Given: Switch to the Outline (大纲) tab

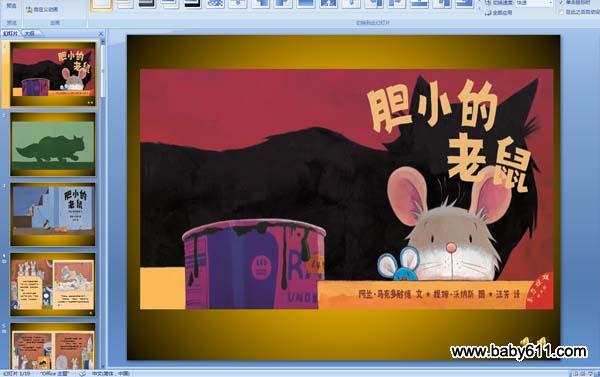Looking at the screenshot, I should (29, 34).
